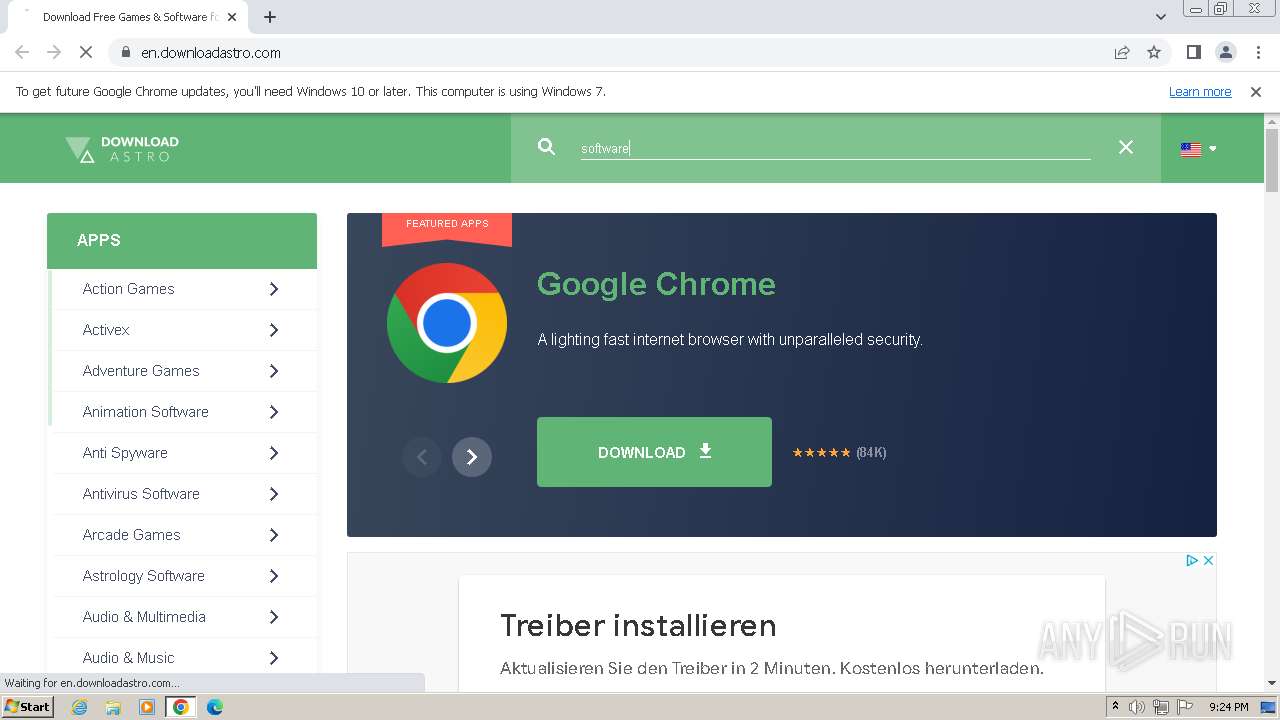The width and height of the screenshot is (1280, 720).
Task: Click in the search text field
Action: pyautogui.click(x=835, y=148)
